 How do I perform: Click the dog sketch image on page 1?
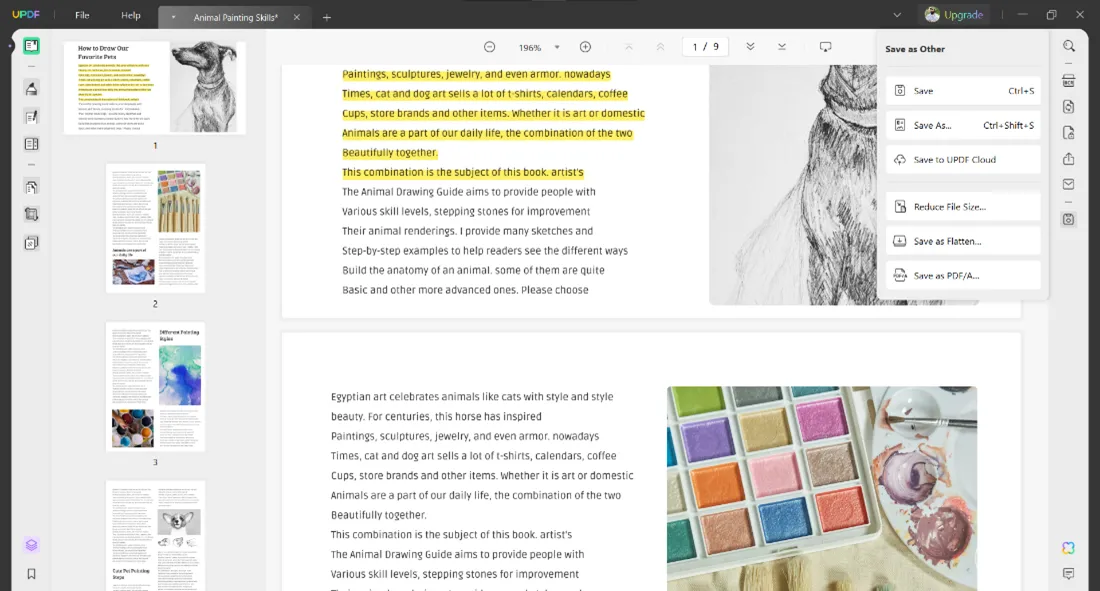point(793,185)
